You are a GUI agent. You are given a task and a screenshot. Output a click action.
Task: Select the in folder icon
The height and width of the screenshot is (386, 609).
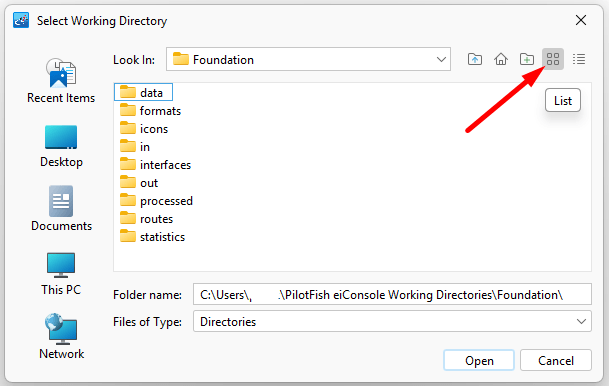(x=127, y=146)
